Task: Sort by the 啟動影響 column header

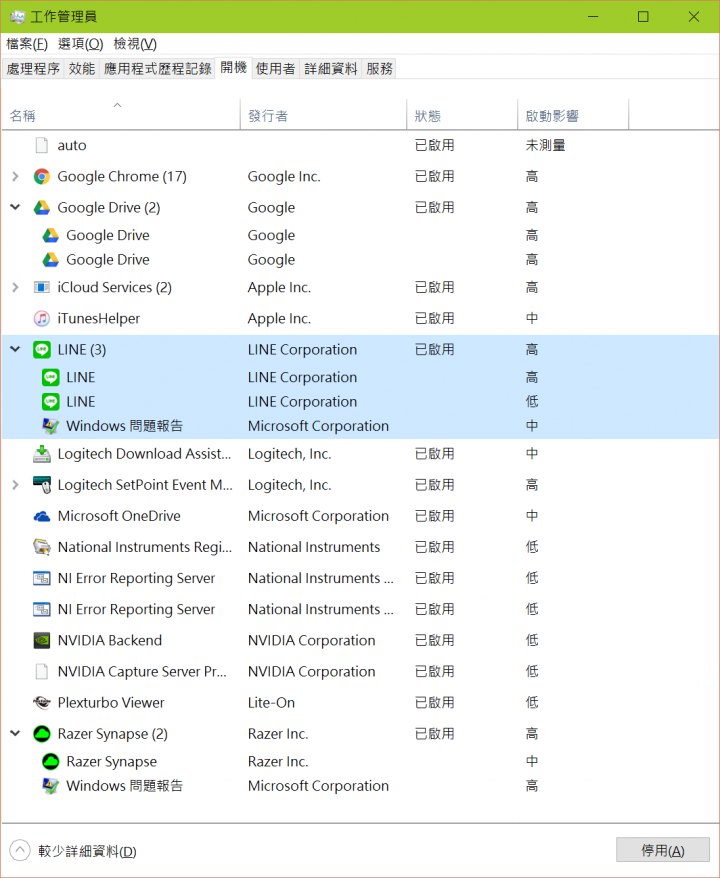Action: [573, 115]
